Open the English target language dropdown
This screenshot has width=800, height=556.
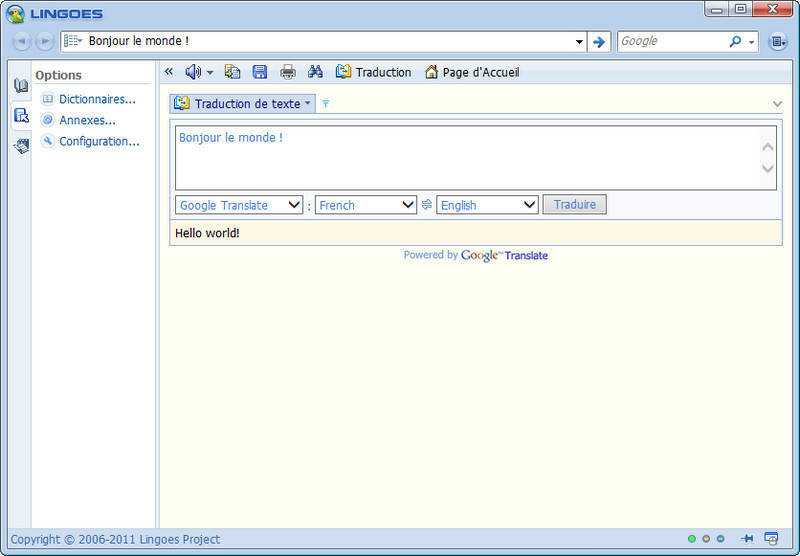pos(487,205)
